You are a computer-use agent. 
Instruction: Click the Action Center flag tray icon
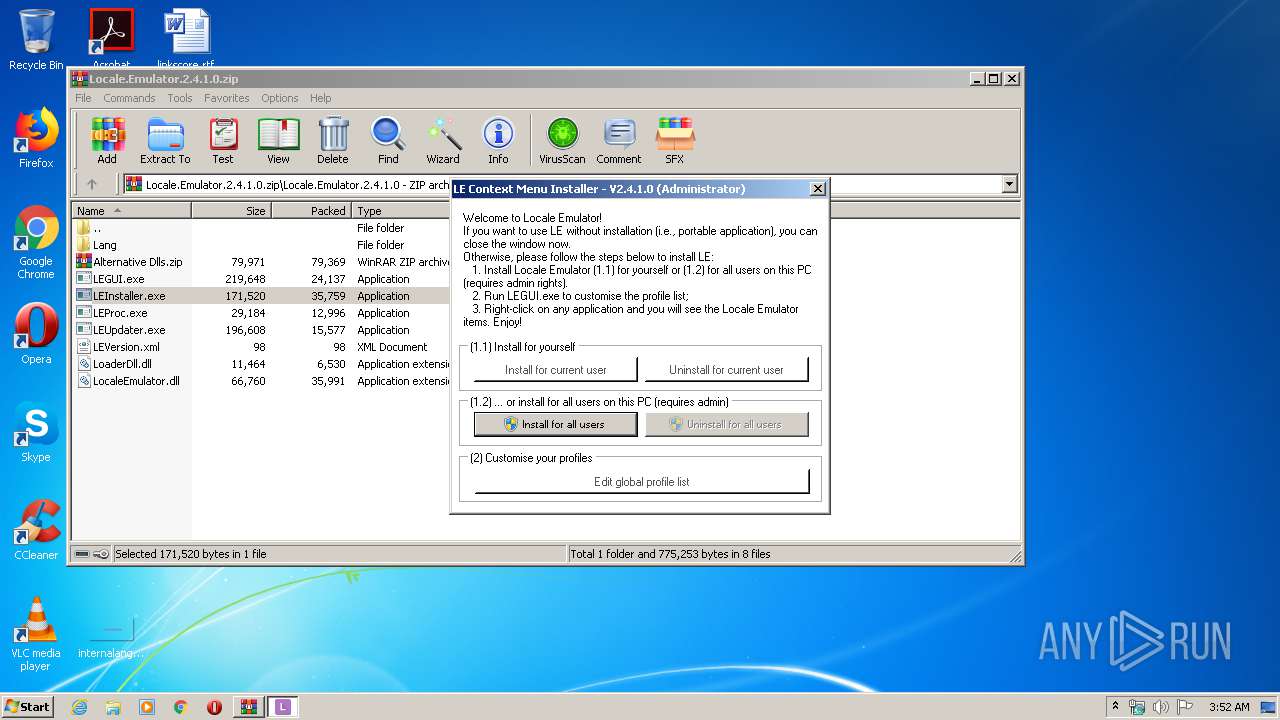pyautogui.click(x=1184, y=707)
